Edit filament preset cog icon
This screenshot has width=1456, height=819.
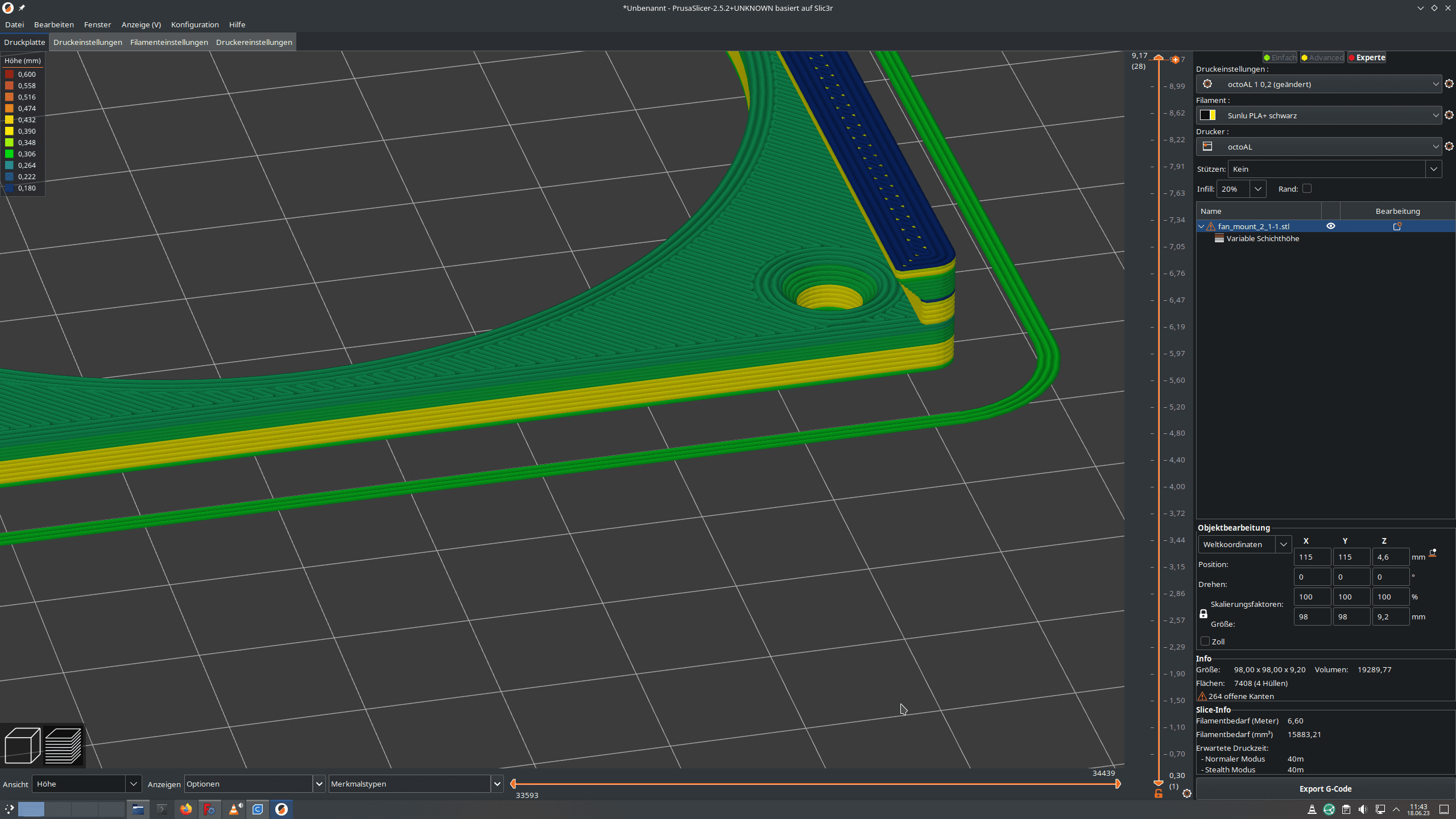click(1449, 115)
